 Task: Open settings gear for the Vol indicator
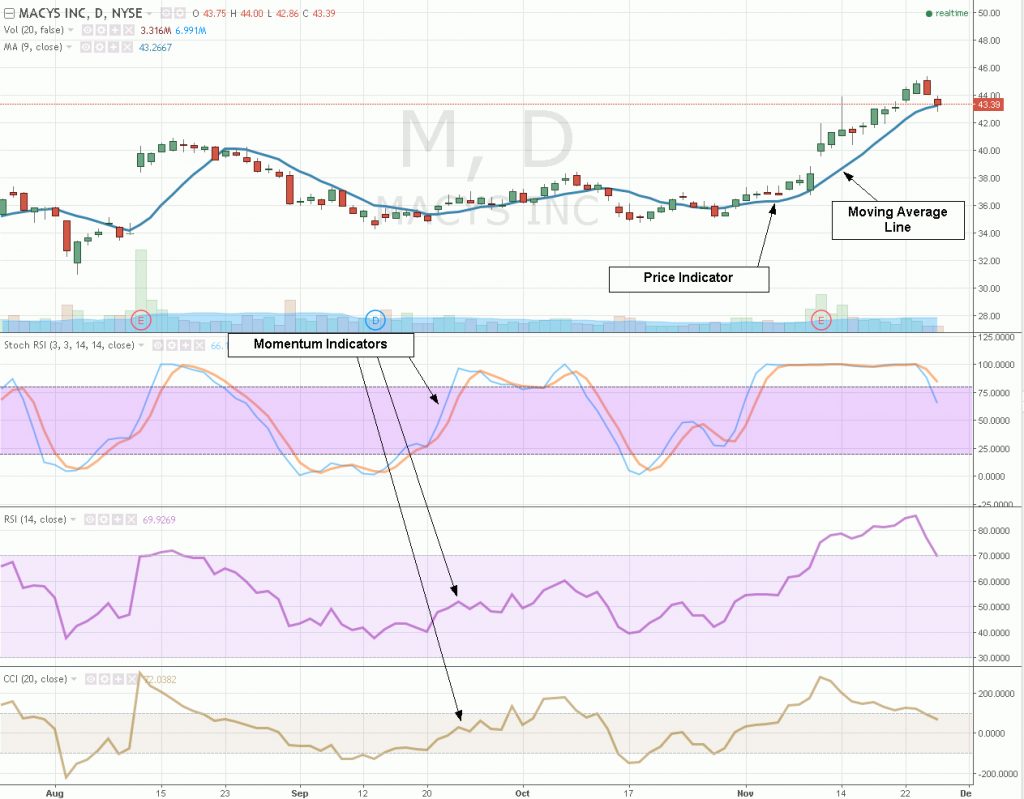(101, 30)
